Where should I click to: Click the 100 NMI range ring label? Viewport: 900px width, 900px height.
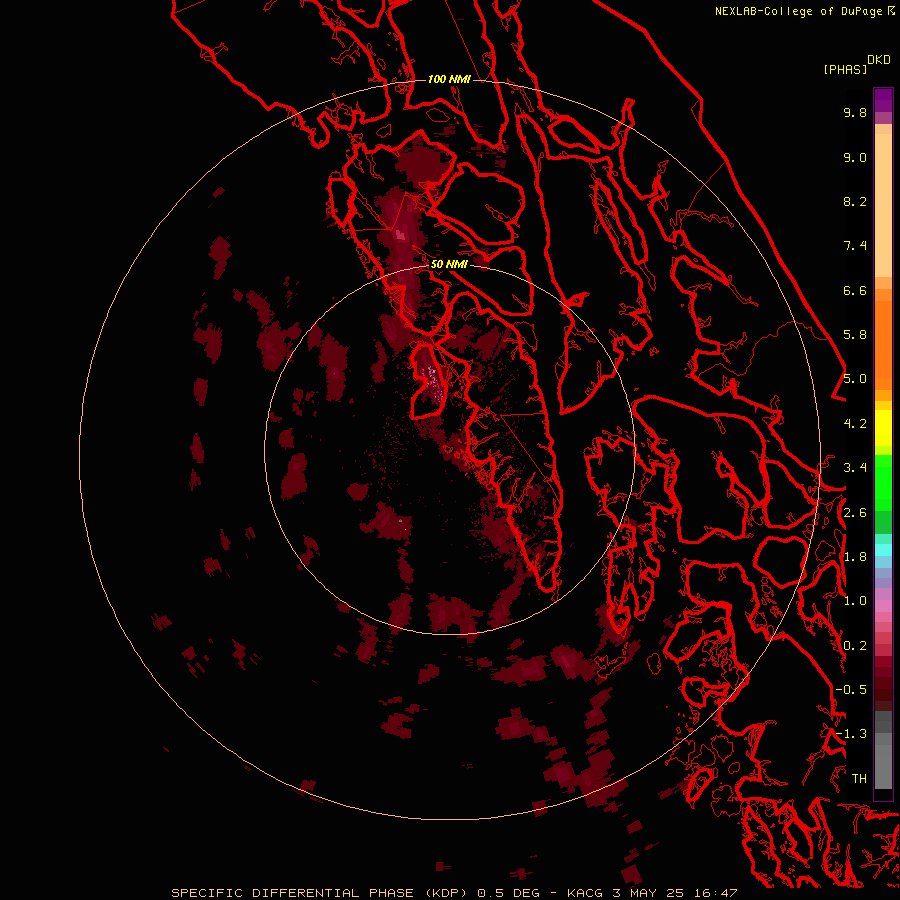click(x=449, y=79)
